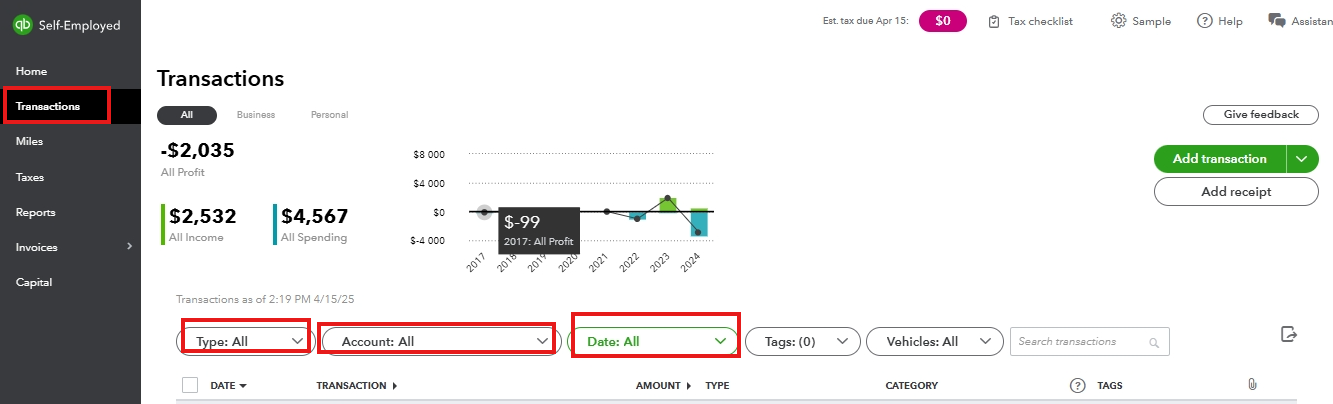The height and width of the screenshot is (404, 1333).
Task: Click the attachment paperclip column icon
Action: [x=1251, y=385]
